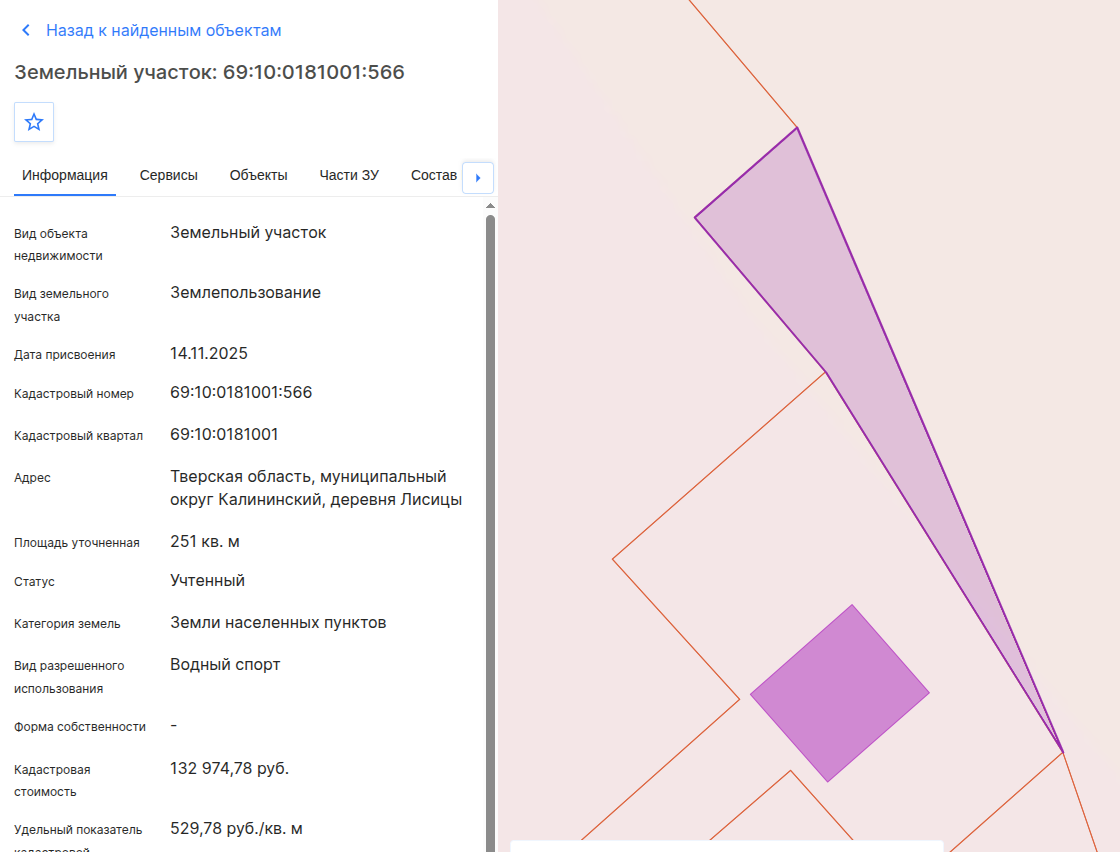Screen dimensions: 1120x852
Task: Click the status value 'Учтенный'
Action: pyautogui.click(x=207, y=581)
